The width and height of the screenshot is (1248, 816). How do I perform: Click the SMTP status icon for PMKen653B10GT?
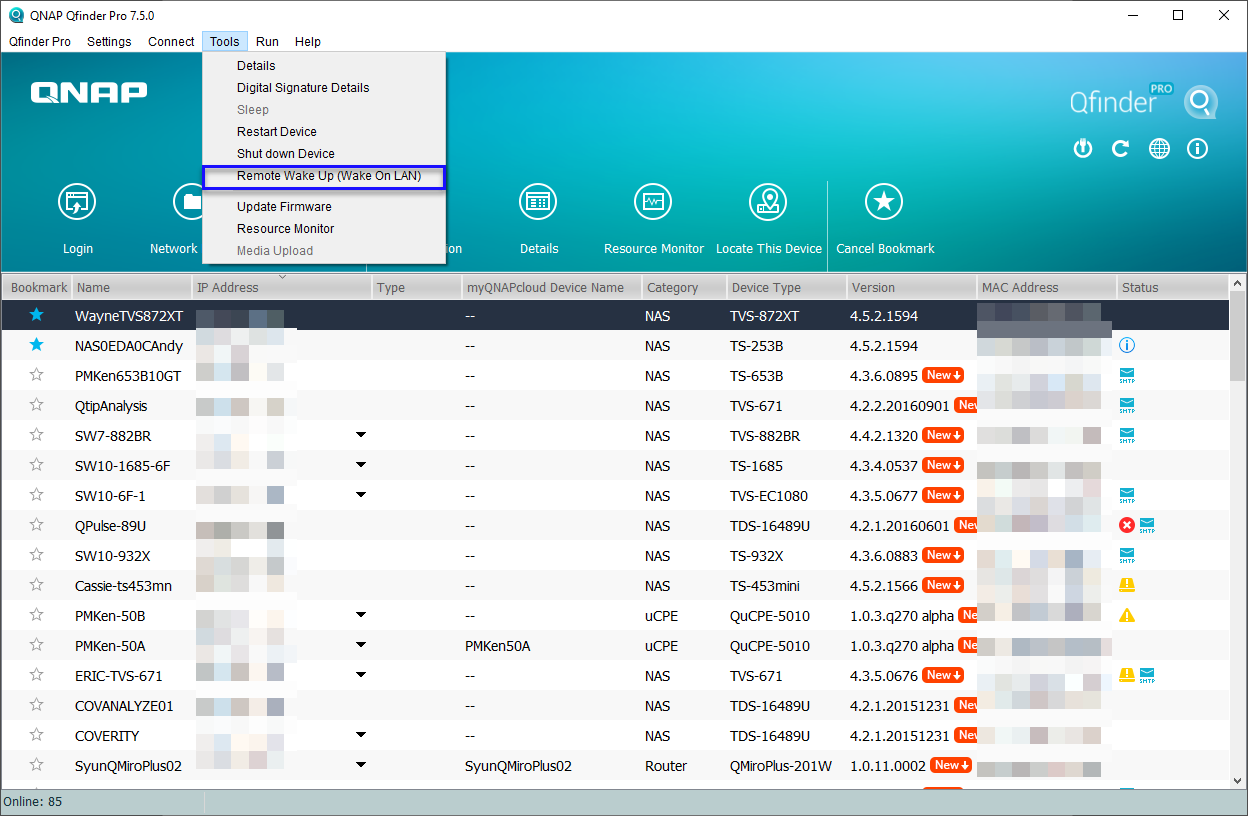pyautogui.click(x=1127, y=376)
